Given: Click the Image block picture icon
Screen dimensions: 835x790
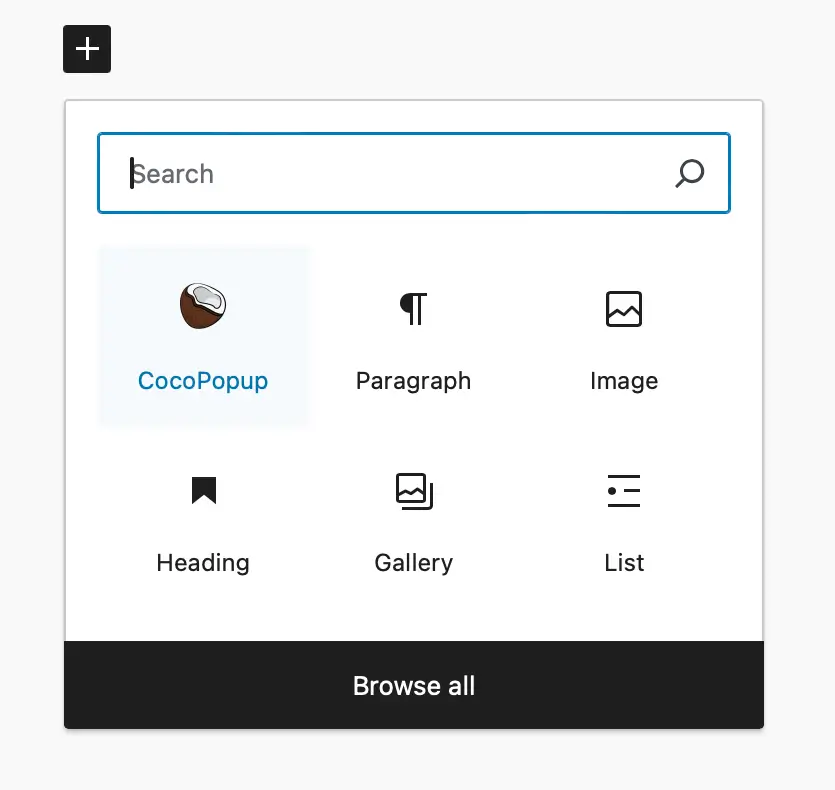Looking at the screenshot, I should pos(624,309).
